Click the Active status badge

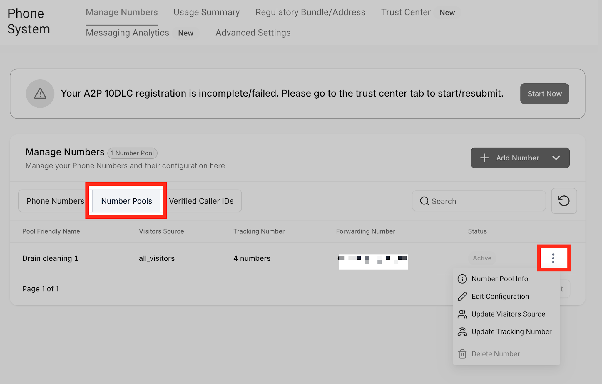pos(482,258)
